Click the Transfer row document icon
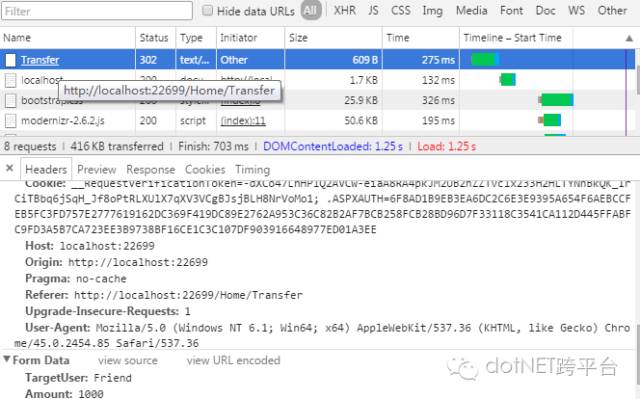 click(11, 60)
